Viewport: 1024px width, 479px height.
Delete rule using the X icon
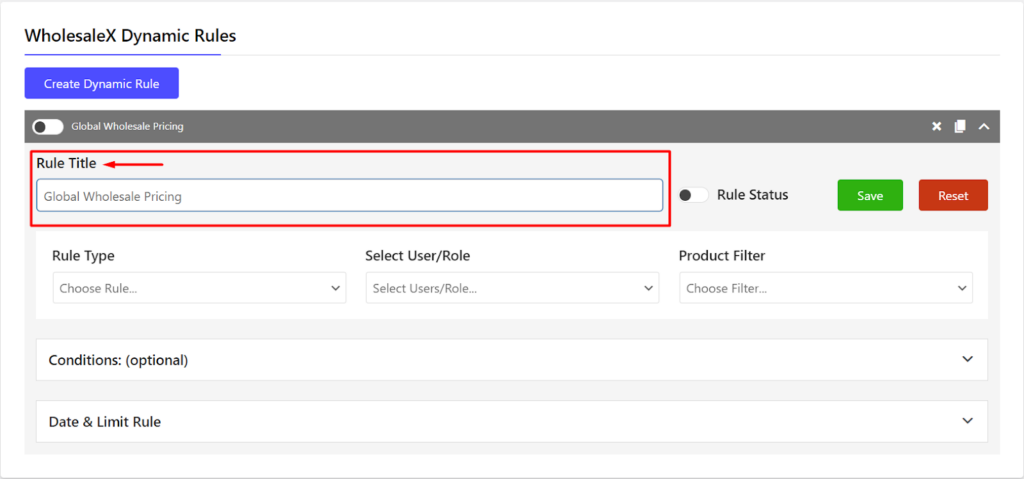(x=936, y=127)
